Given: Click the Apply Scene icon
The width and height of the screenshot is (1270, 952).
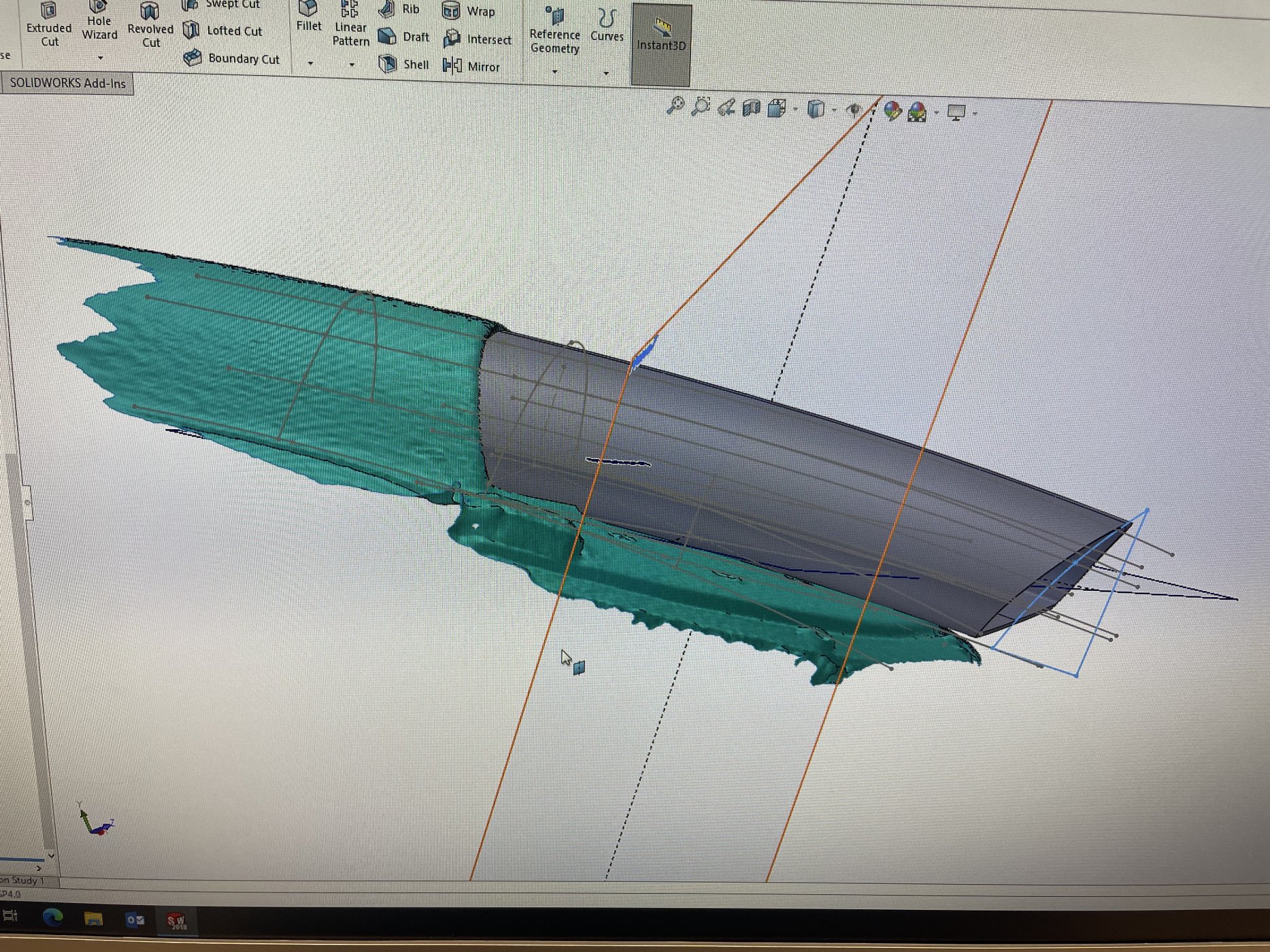Looking at the screenshot, I should click(918, 111).
